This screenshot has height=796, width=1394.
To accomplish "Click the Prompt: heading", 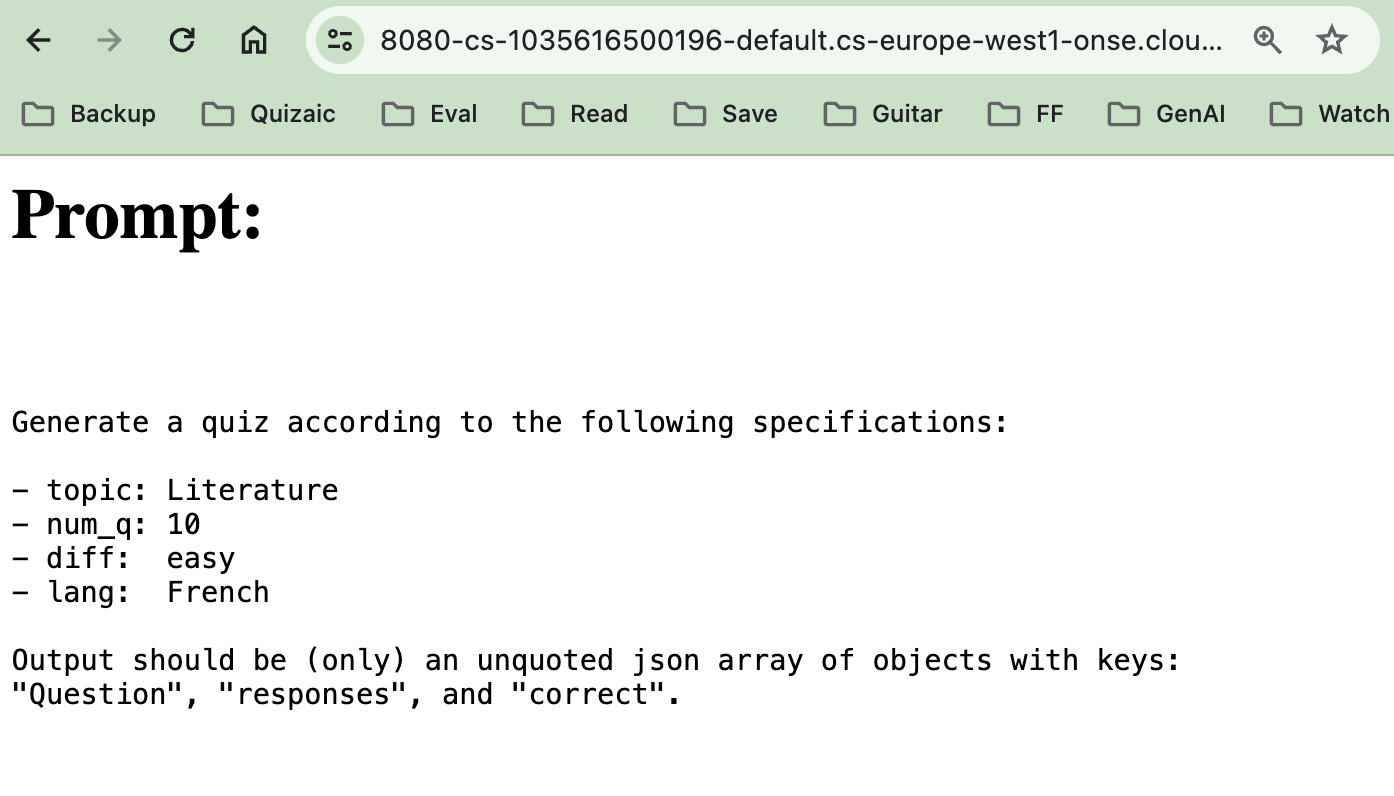I will 137,214.
